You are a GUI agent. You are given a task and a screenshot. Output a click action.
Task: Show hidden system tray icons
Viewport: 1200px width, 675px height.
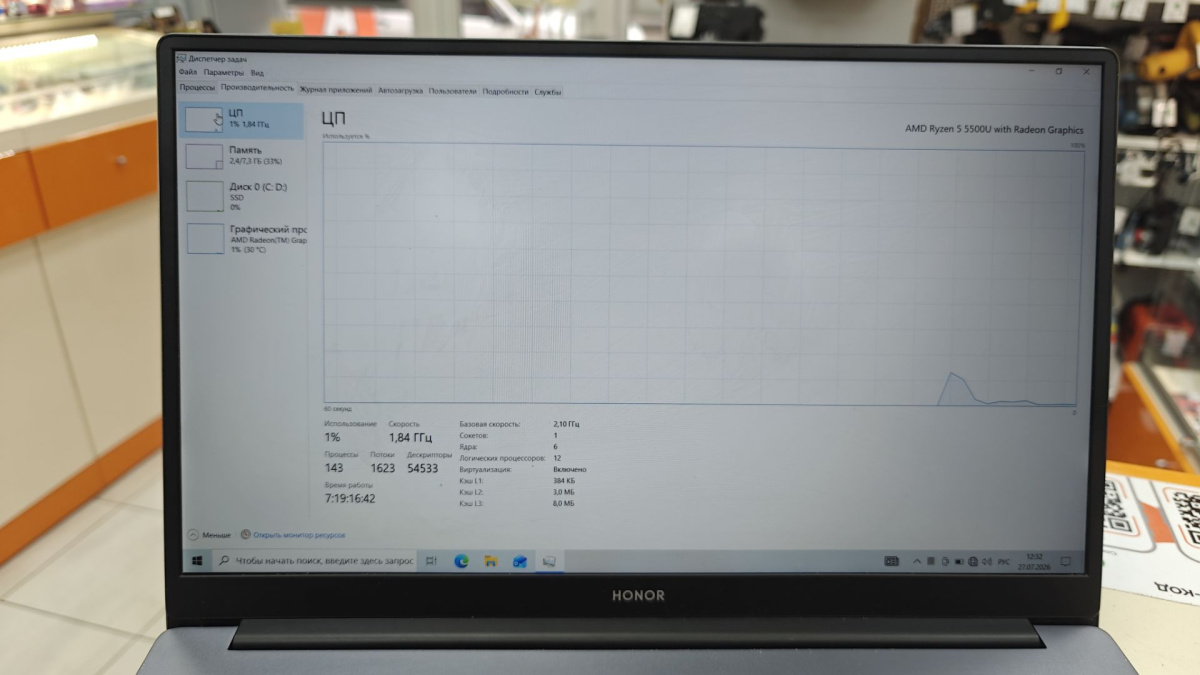pos(917,562)
